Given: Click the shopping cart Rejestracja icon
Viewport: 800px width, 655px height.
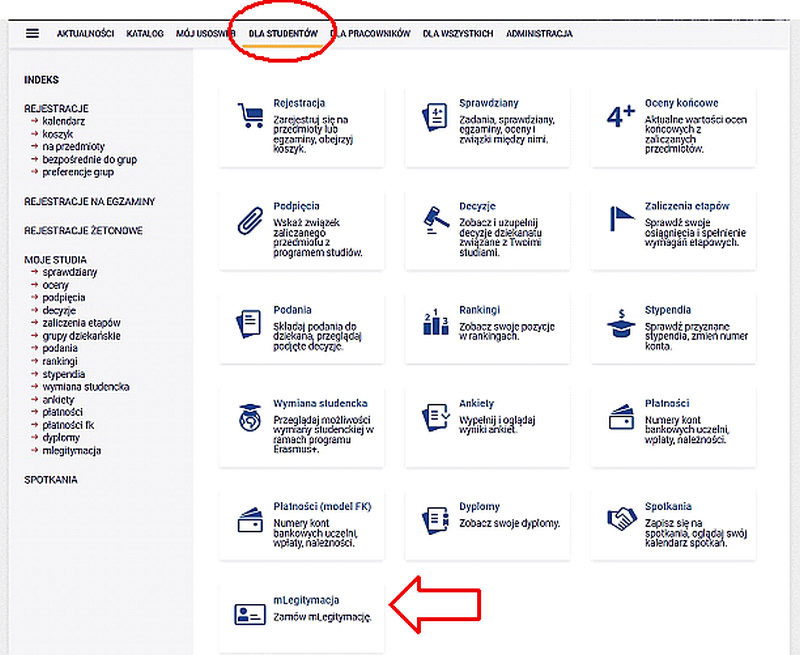Looking at the screenshot, I should (x=249, y=116).
